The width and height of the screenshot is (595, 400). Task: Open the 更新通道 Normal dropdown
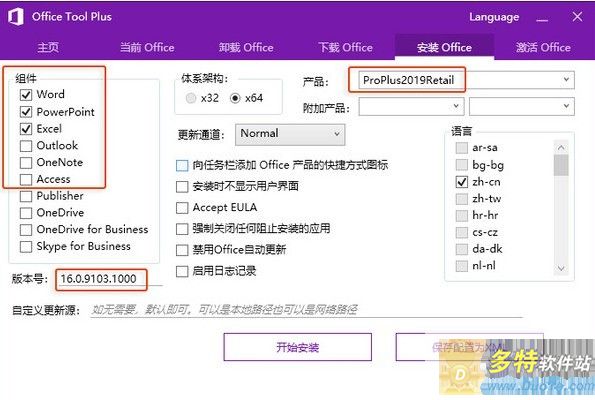[x=290, y=134]
